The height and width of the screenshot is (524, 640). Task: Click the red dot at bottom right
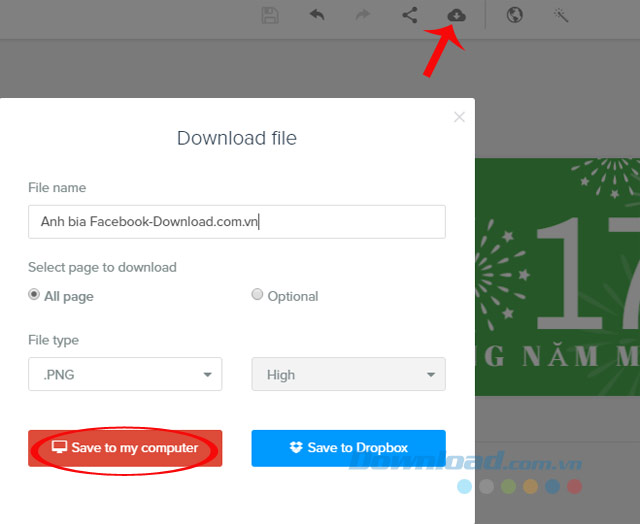574,487
